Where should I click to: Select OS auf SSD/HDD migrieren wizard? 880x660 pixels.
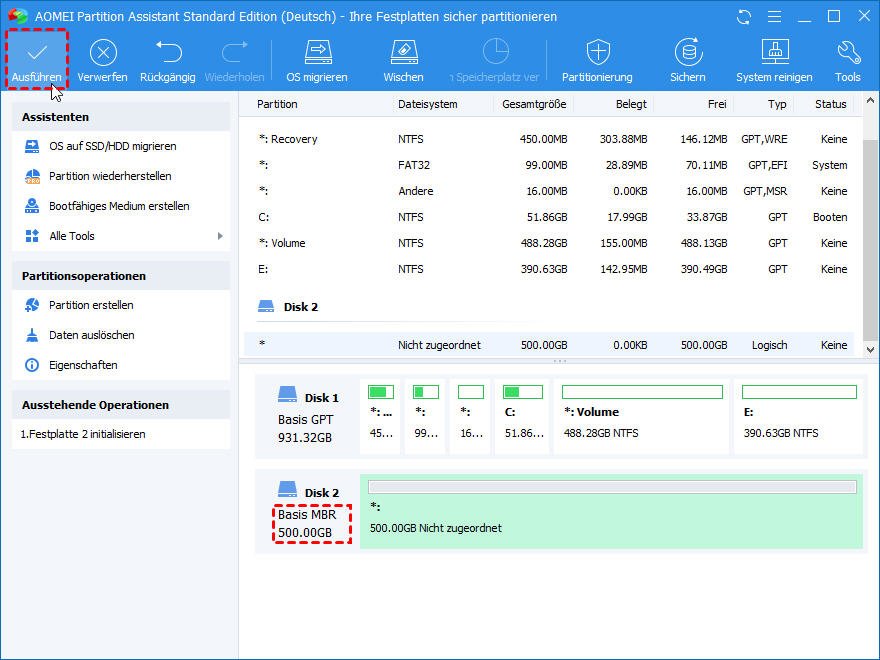[x=112, y=146]
